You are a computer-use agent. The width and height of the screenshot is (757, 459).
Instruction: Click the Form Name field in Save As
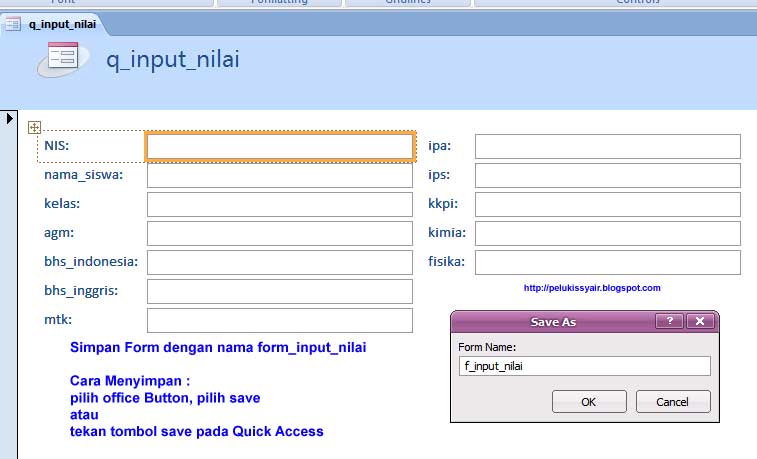[585, 366]
